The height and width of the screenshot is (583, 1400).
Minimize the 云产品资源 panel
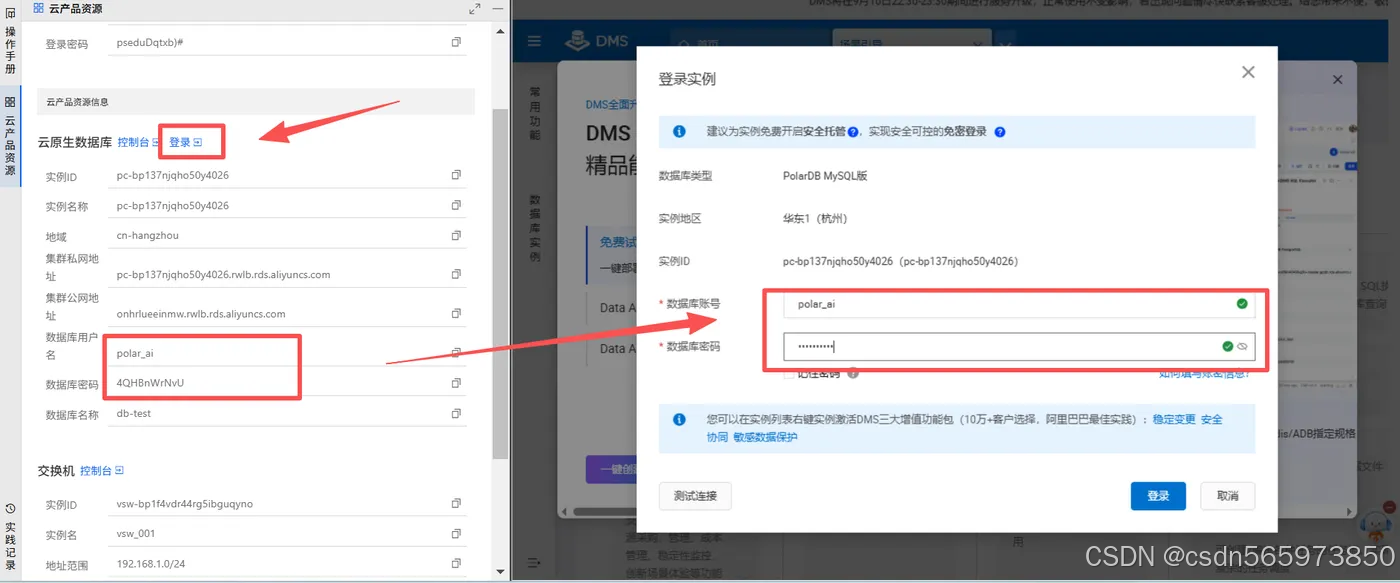click(497, 8)
